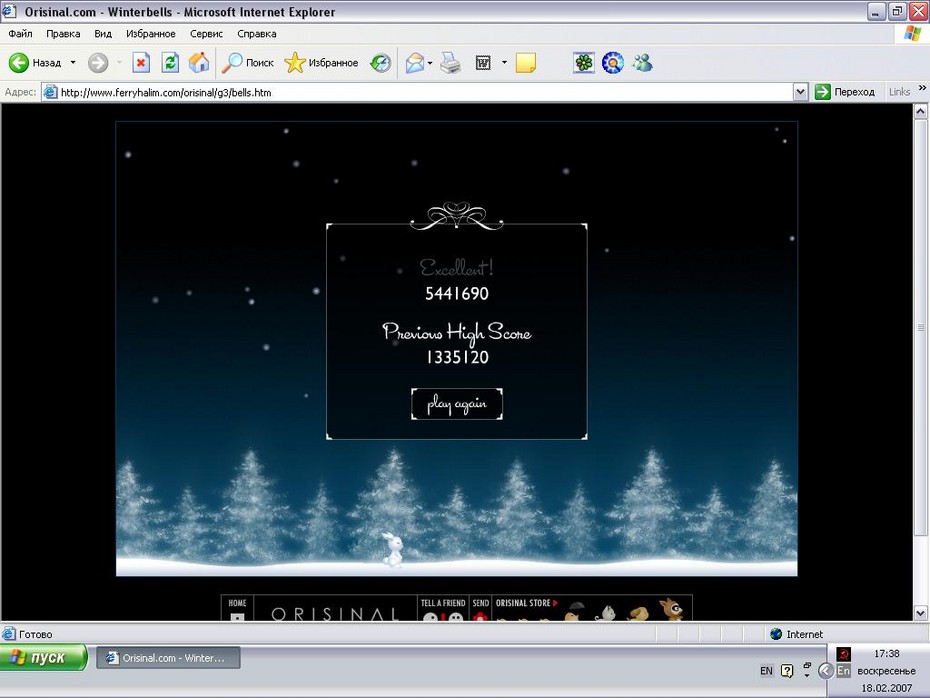Click red tray icon above En
Image resolution: width=930 pixels, height=698 pixels.
tap(843, 654)
